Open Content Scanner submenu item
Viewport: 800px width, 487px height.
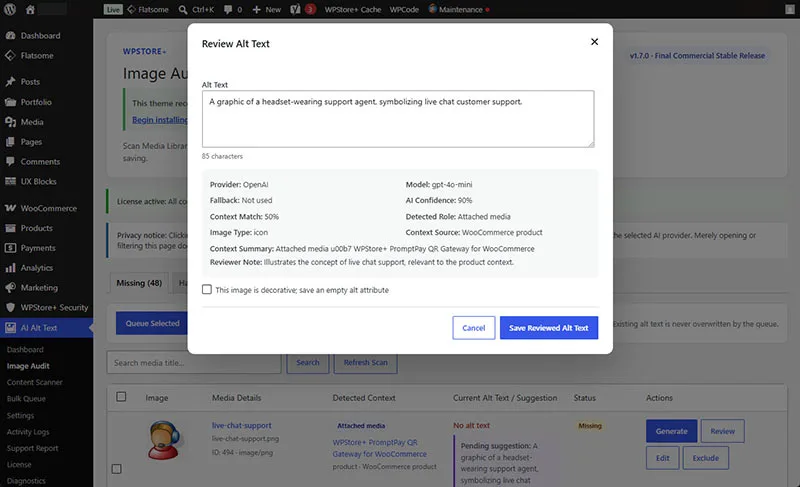[34, 382]
